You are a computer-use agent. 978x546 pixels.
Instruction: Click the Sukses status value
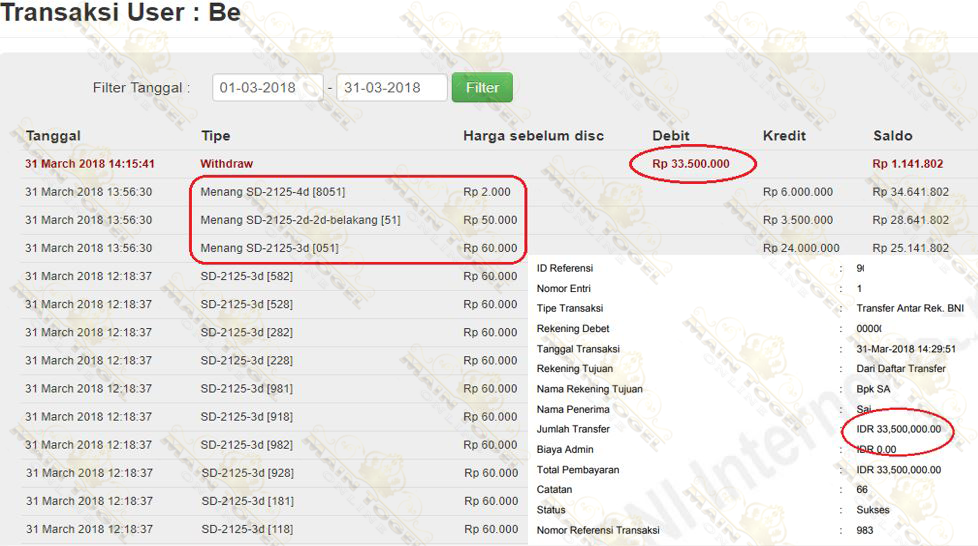pos(873,510)
